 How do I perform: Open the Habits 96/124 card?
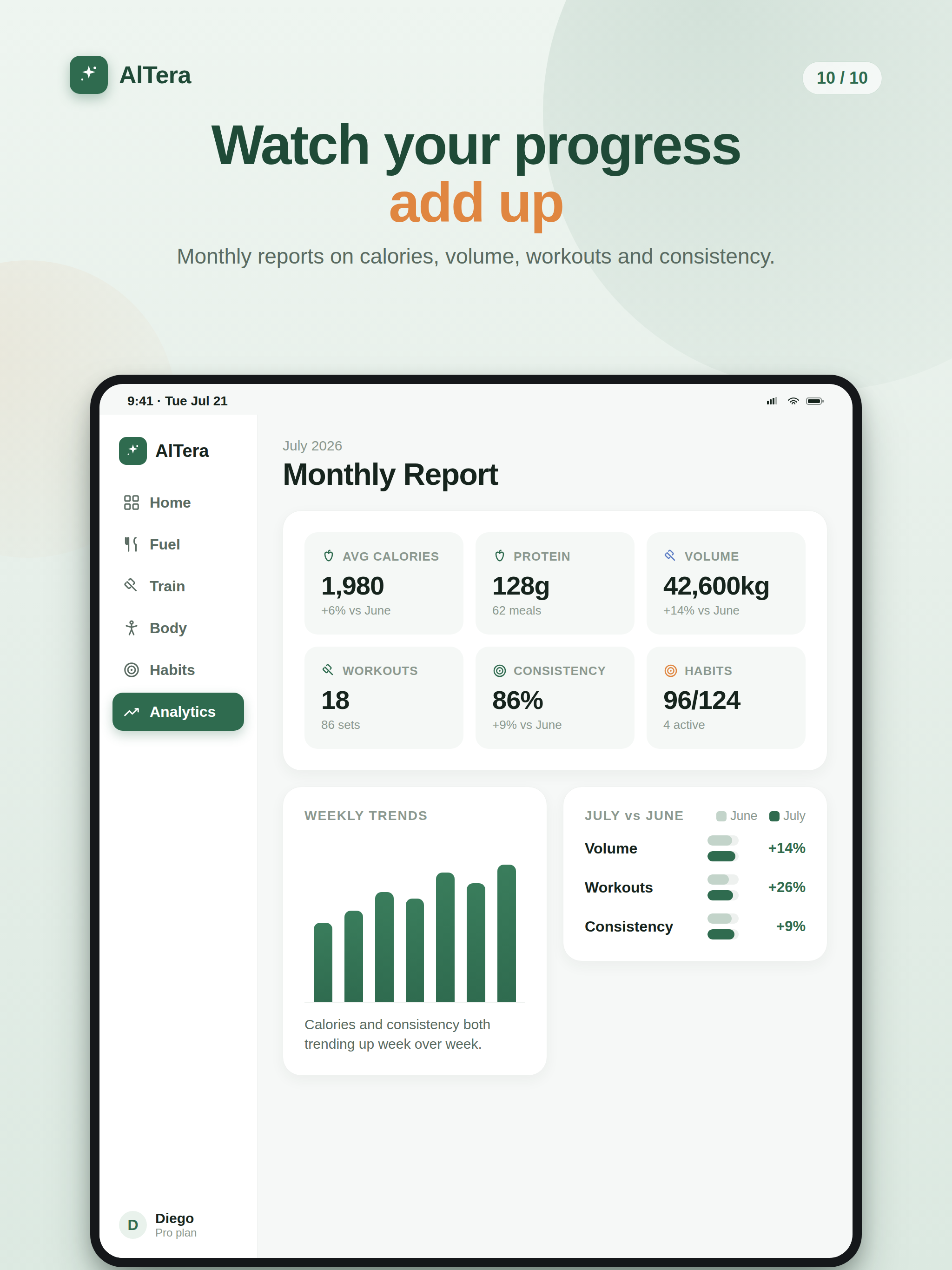726,698
